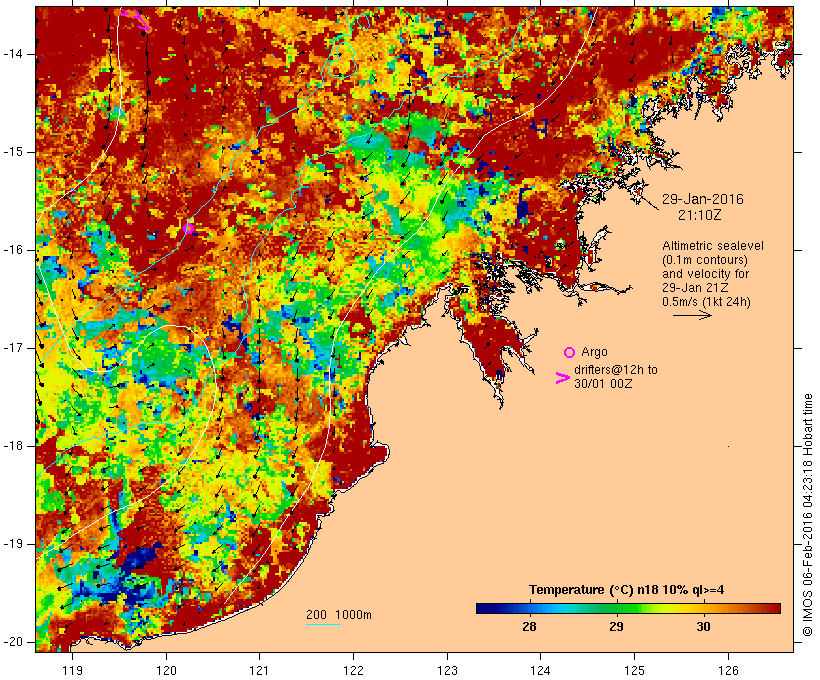Click the longitude label '123'
The image size is (820, 680).
click(447, 670)
